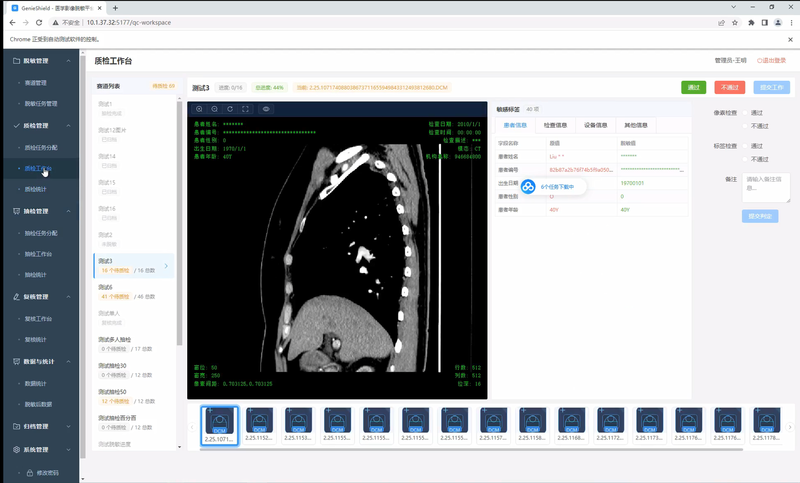Select 测试抽检50 in the track list
This screenshot has width=800, height=483.
pos(134,396)
